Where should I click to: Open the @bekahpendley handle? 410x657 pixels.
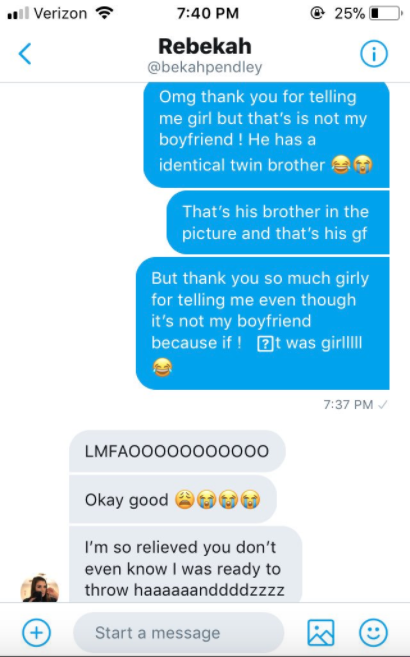click(205, 67)
